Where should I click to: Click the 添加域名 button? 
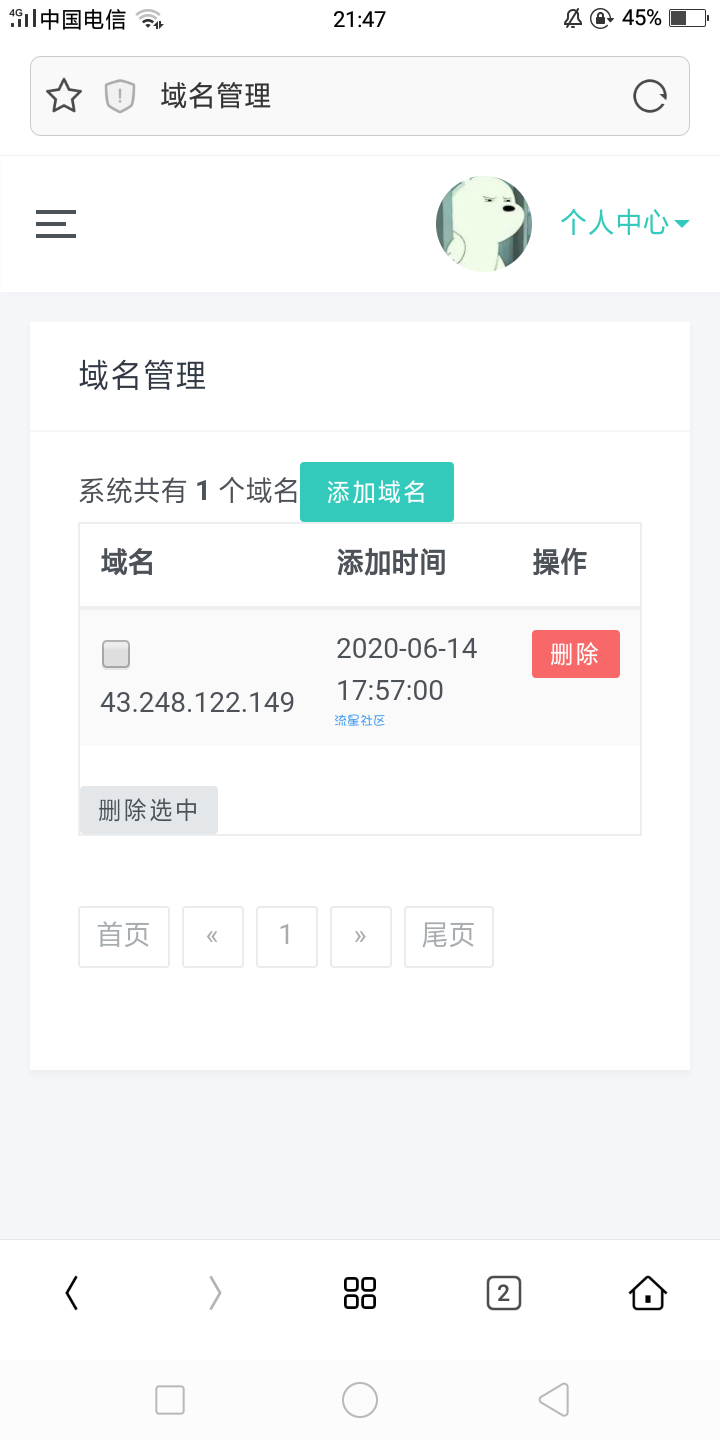[377, 492]
